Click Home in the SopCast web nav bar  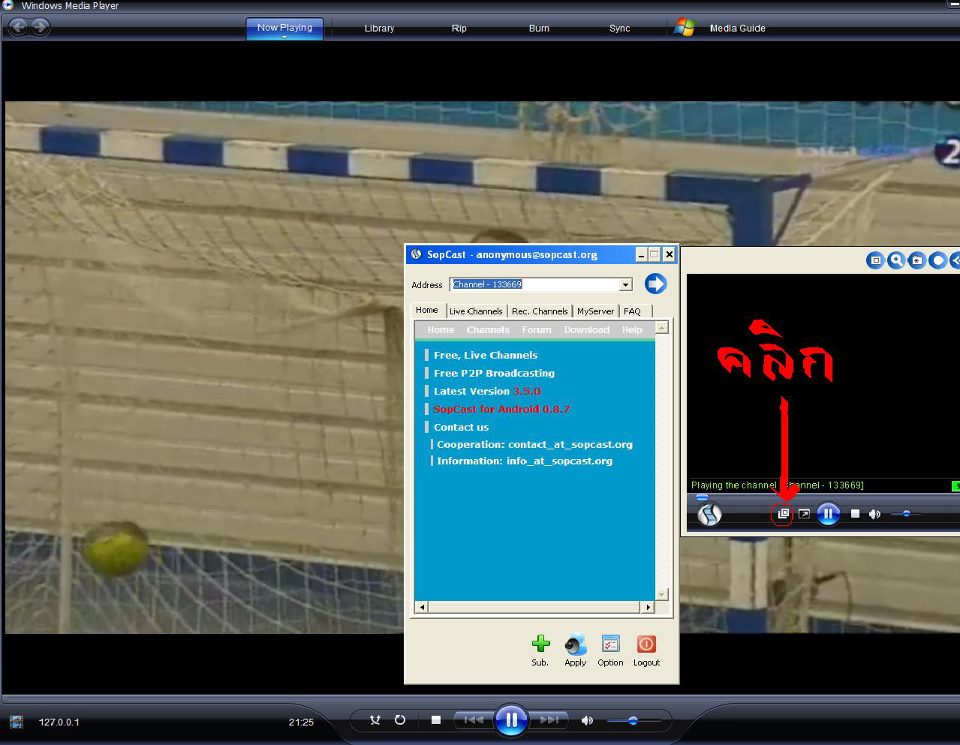441,330
